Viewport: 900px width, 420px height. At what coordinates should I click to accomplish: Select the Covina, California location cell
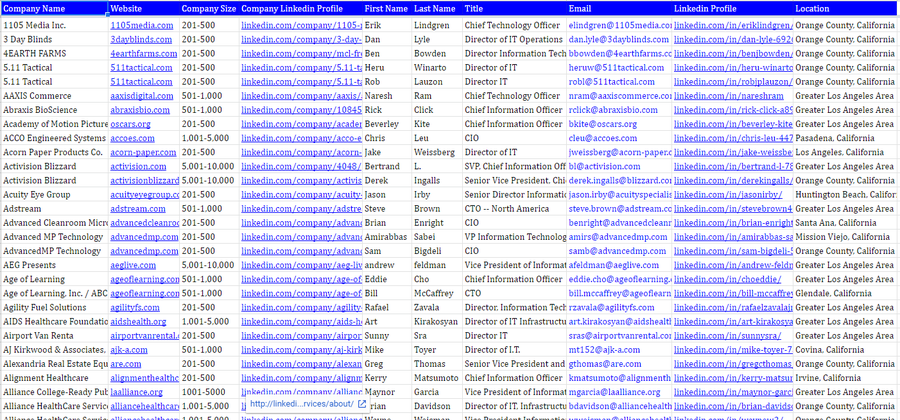(x=846, y=350)
